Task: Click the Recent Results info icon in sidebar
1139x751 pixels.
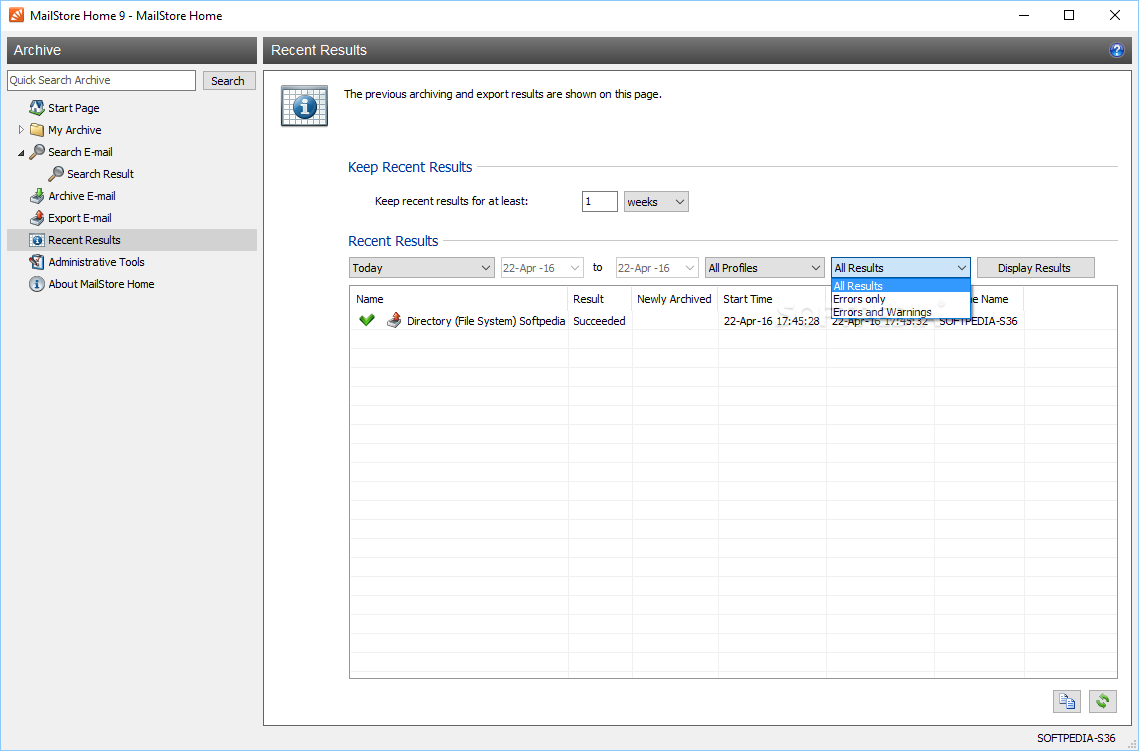Action: coord(37,240)
